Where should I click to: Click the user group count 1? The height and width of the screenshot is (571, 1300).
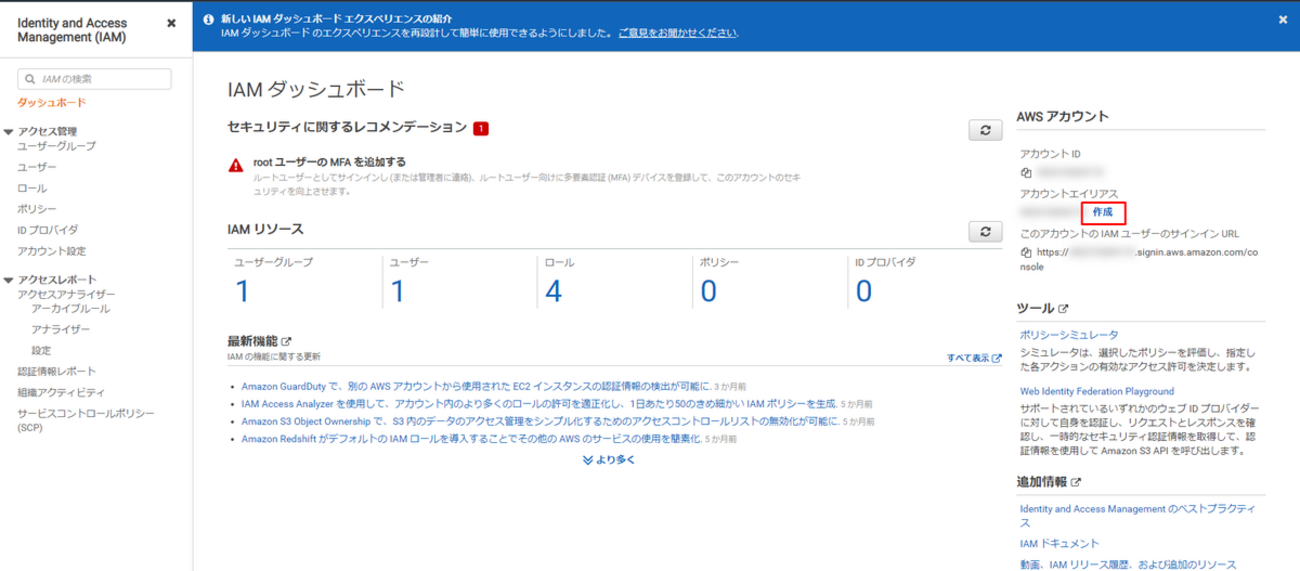point(241,291)
